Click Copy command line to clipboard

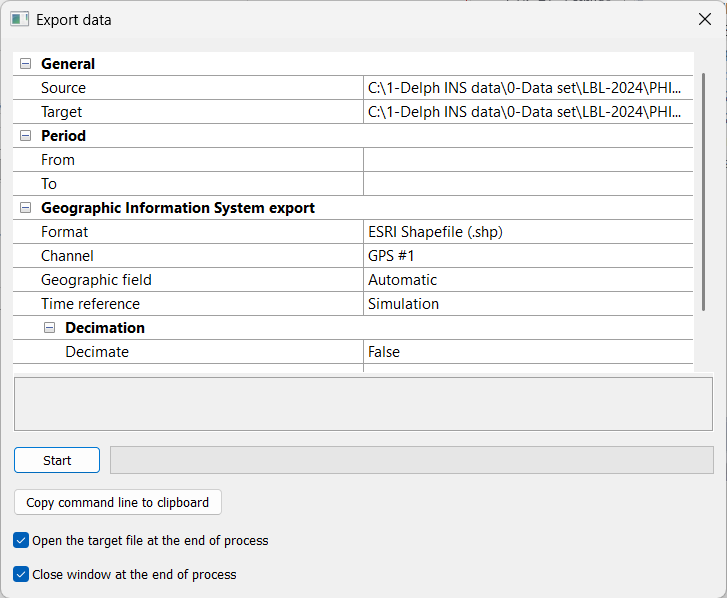point(118,502)
